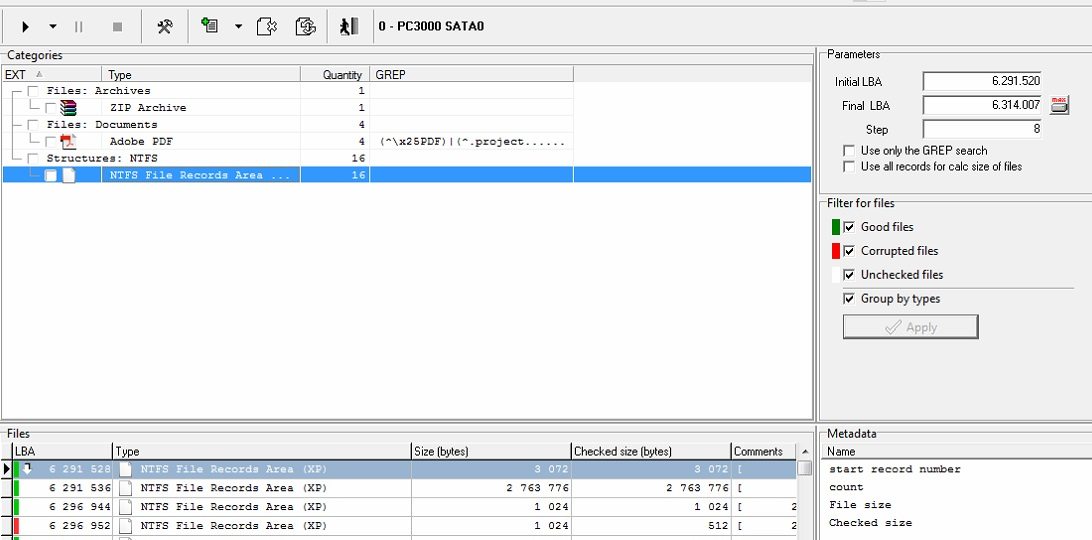1092x540 pixels.
Task: Select Files: Documents group label
Action: pyautogui.click(x=102, y=125)
